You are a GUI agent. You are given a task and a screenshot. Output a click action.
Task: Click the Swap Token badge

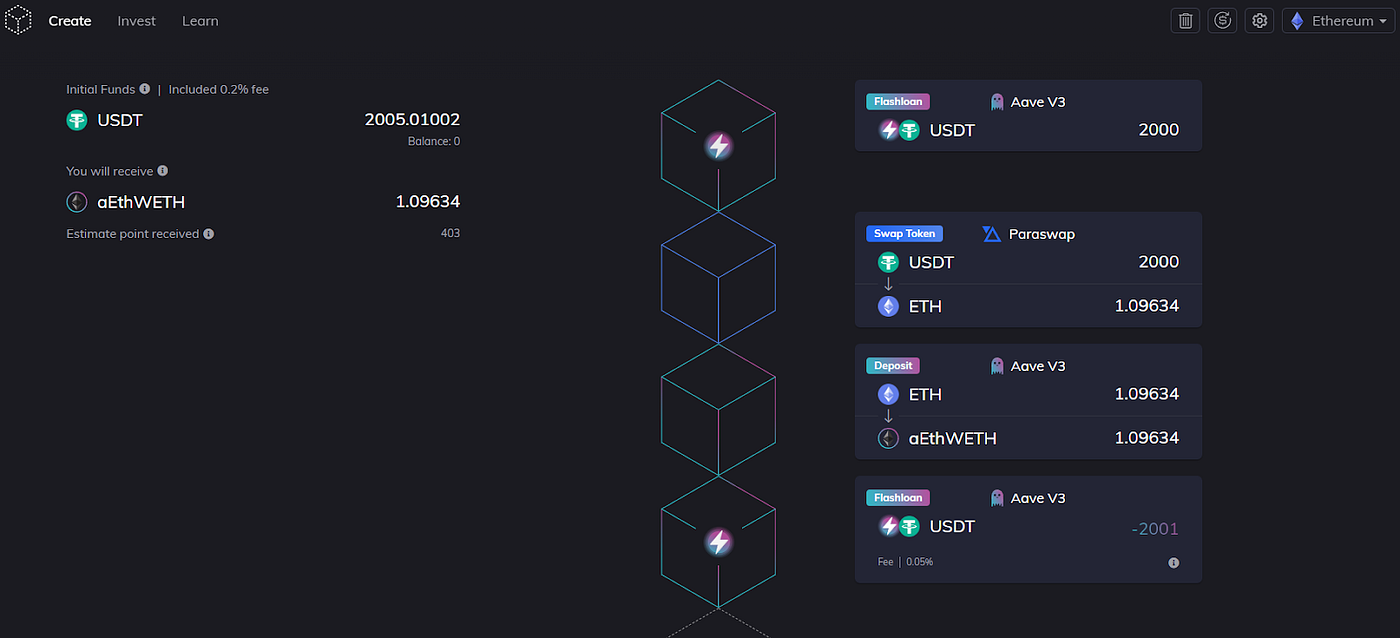904,233
